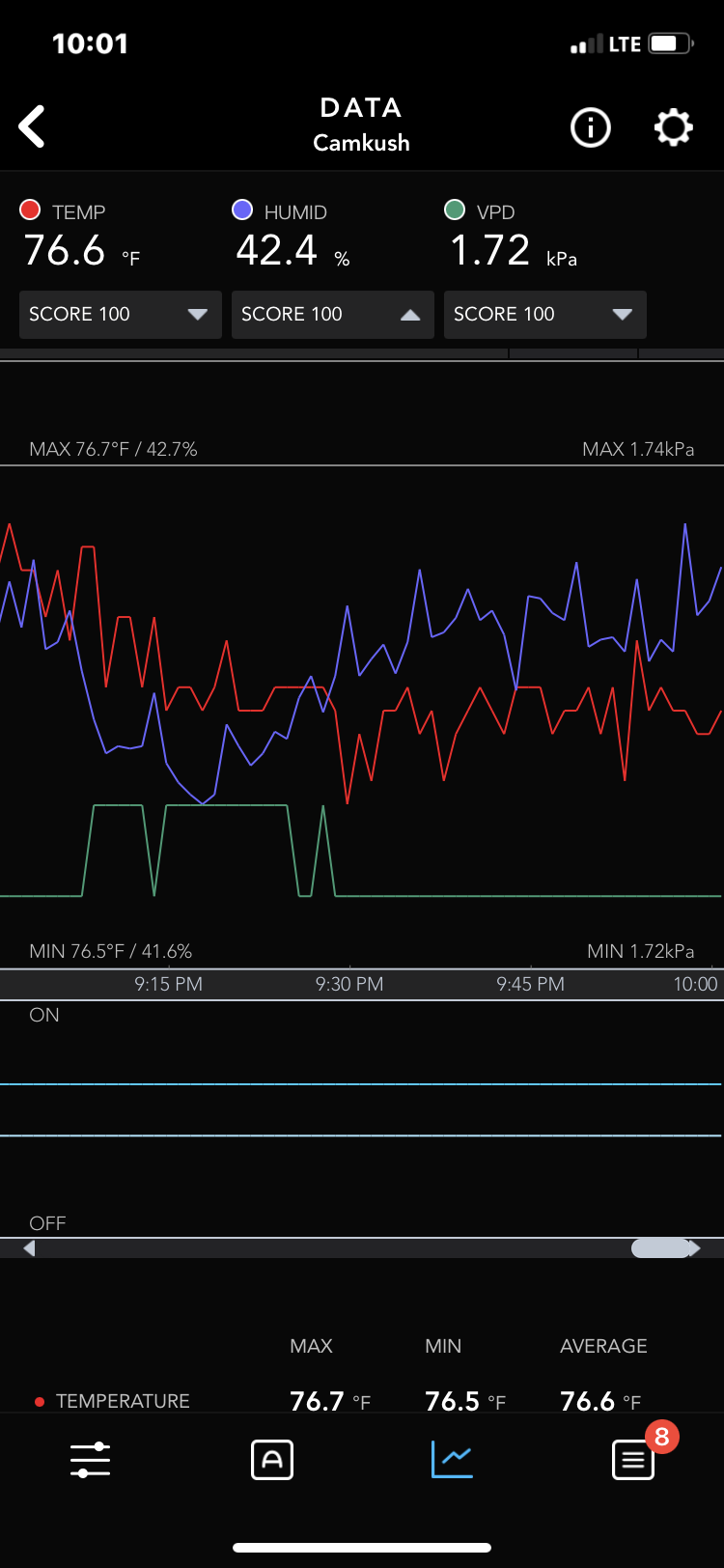The width and height of the screenshot is (724, 1568).
Task: Toggle the blue HUMID line indicator
Action: pos(242,210)
